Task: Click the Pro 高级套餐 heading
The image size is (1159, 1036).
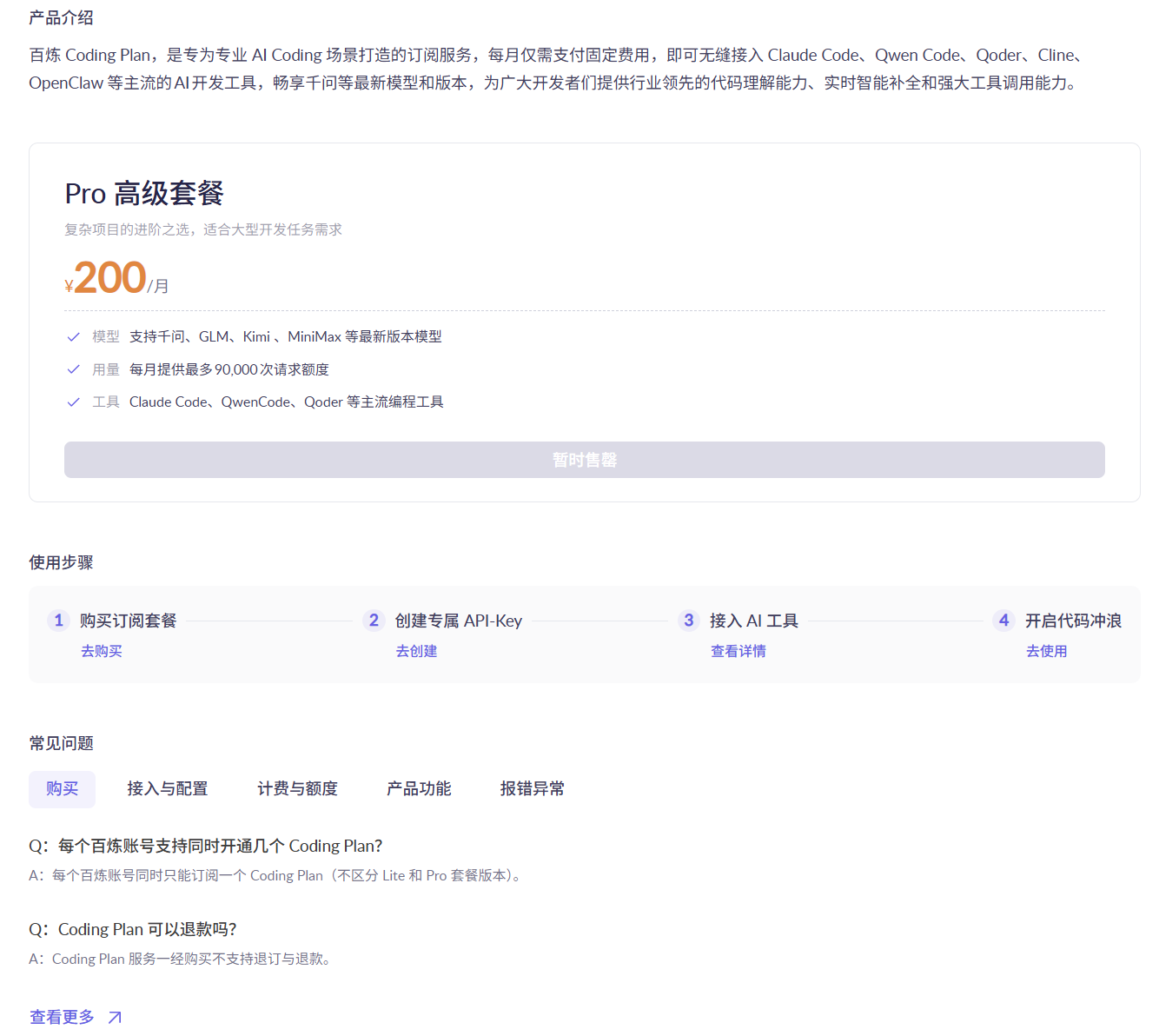Action: 144,193
